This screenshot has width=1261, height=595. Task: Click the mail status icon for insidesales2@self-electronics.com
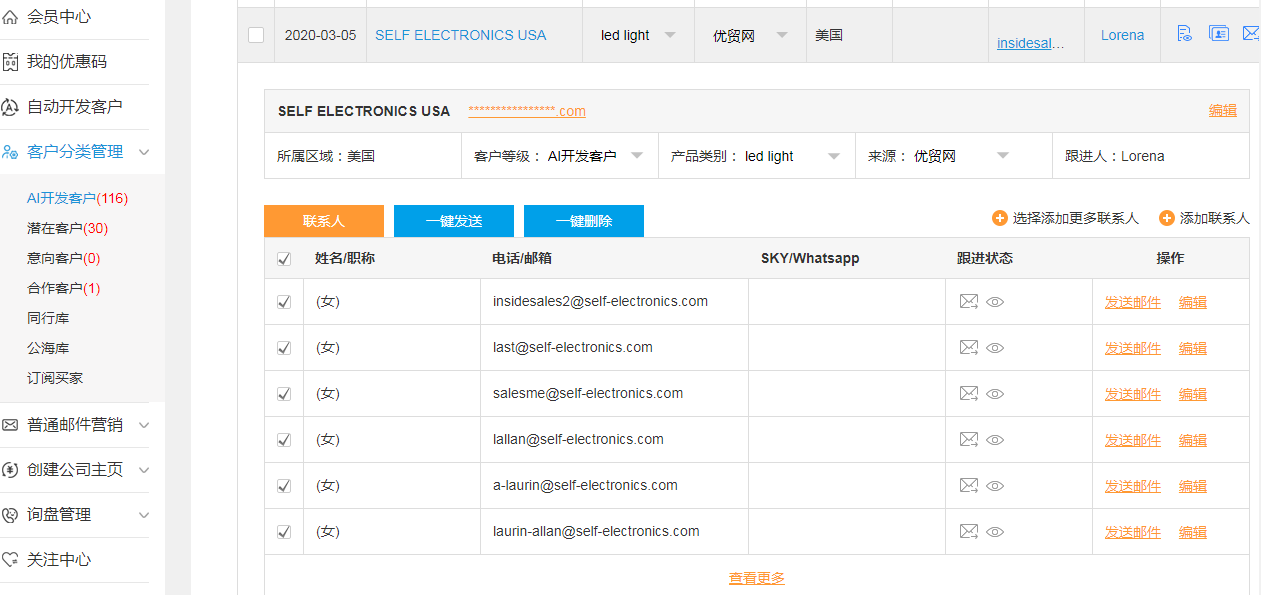tap(969, 301)
